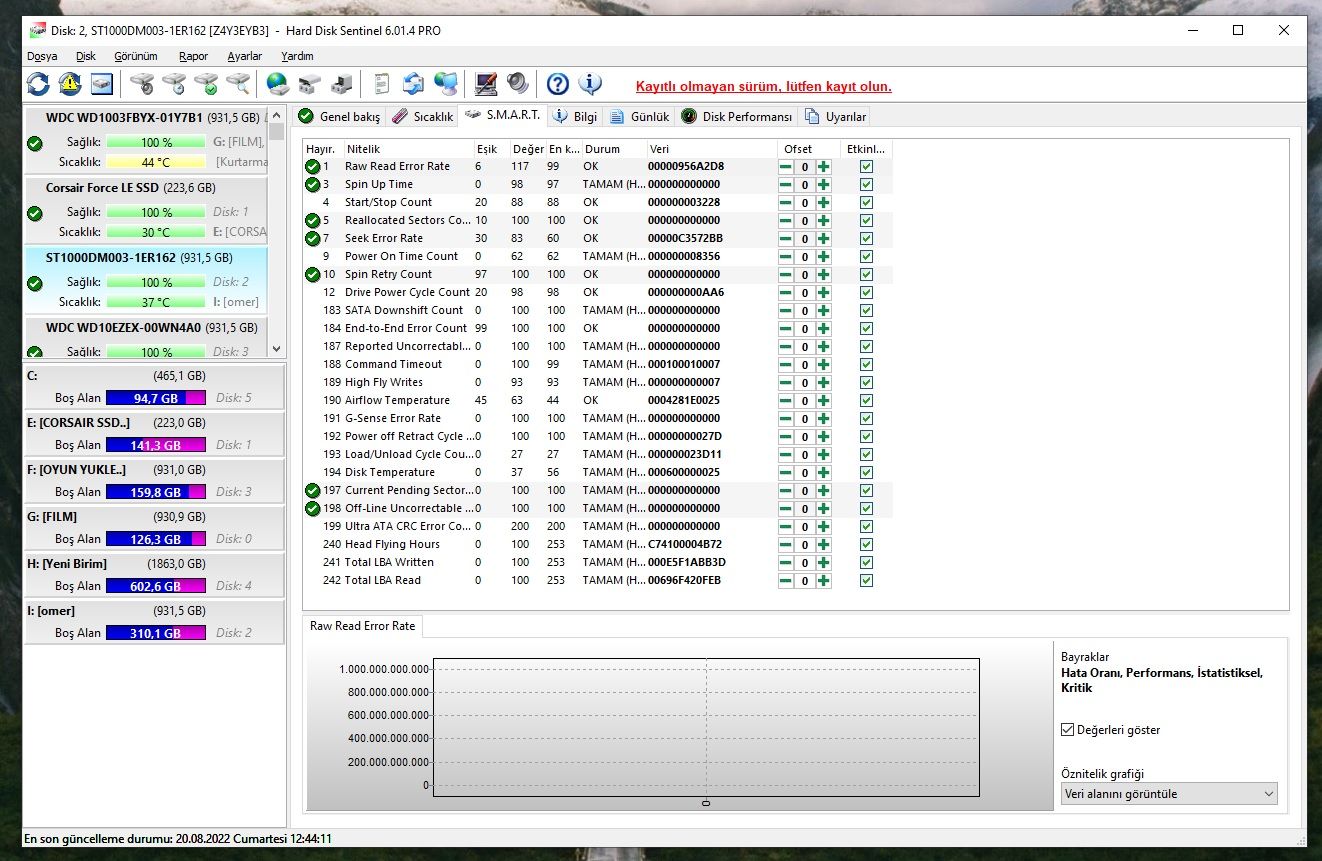
Task: Increase offset for Raw Read Error Rate
Action: click(823, 167)
